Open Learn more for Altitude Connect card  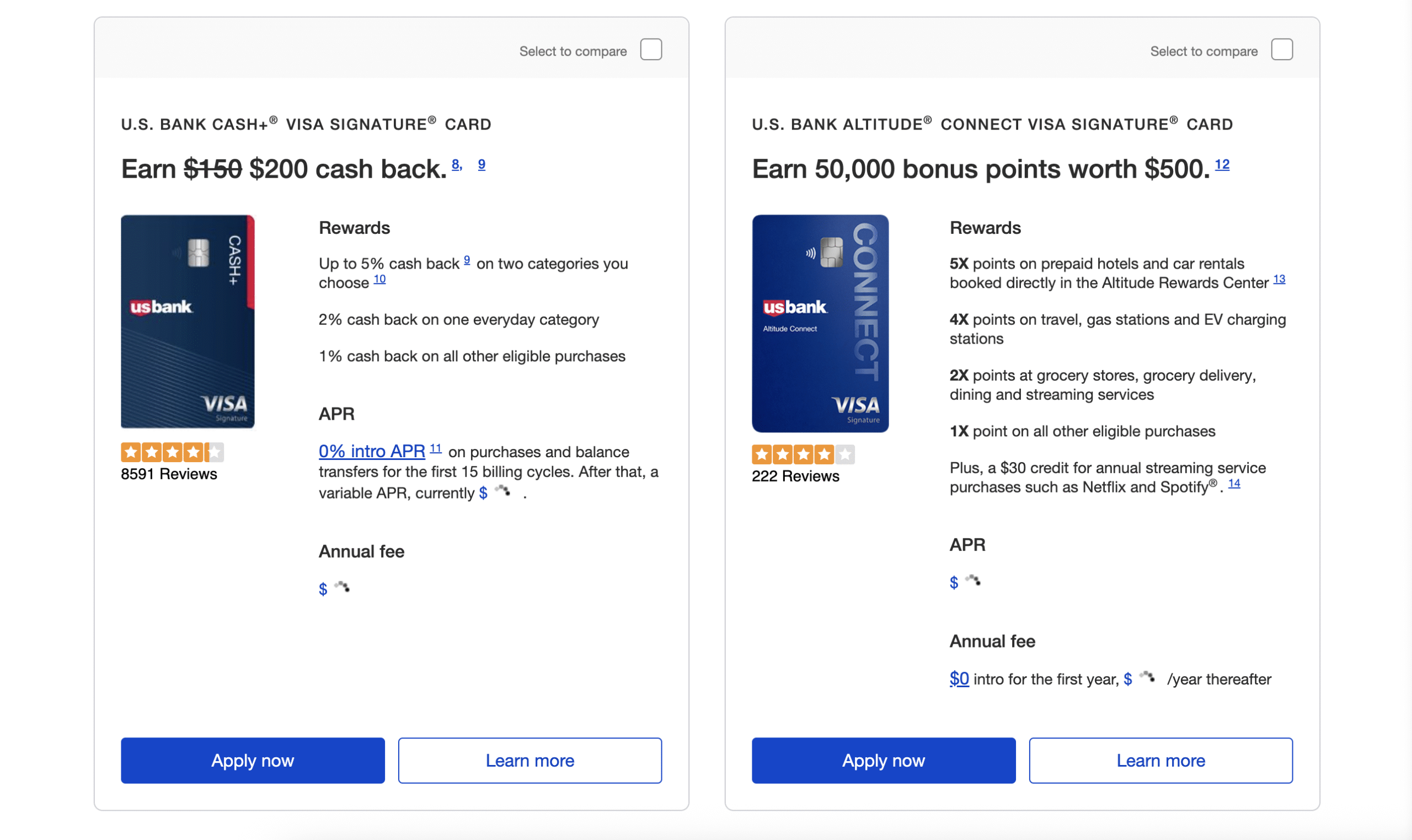pyautogui.click(x=1160, y=760)
